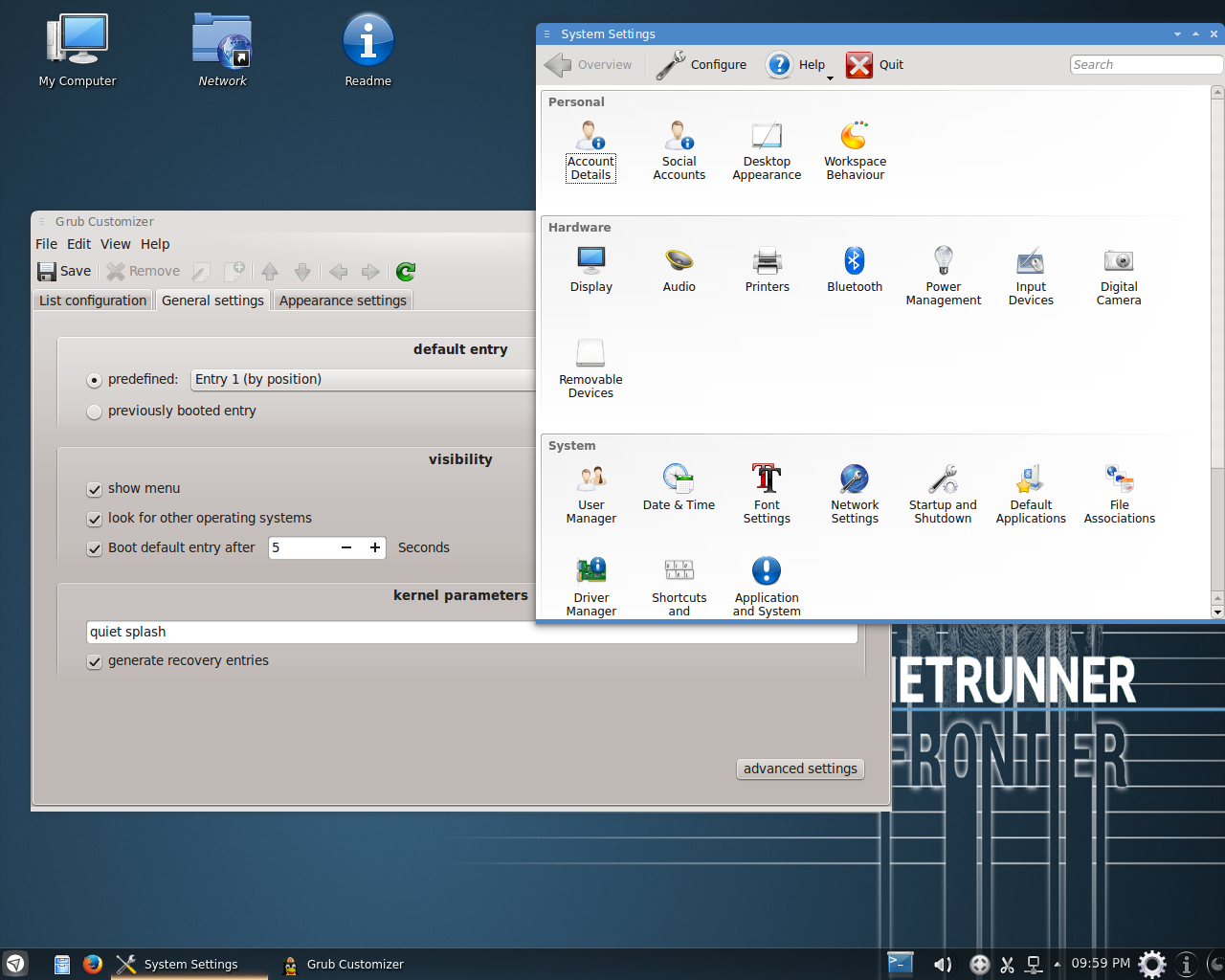Click Configure in System Settings toolbar
The image size is (1225, 980).
tap(702, 65)
